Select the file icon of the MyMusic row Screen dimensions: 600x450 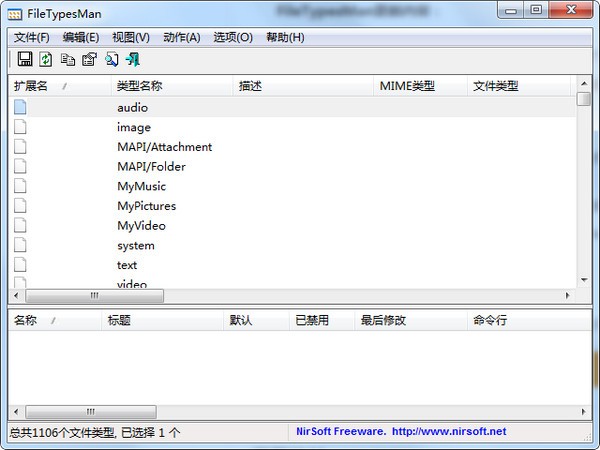pos(20,186)
